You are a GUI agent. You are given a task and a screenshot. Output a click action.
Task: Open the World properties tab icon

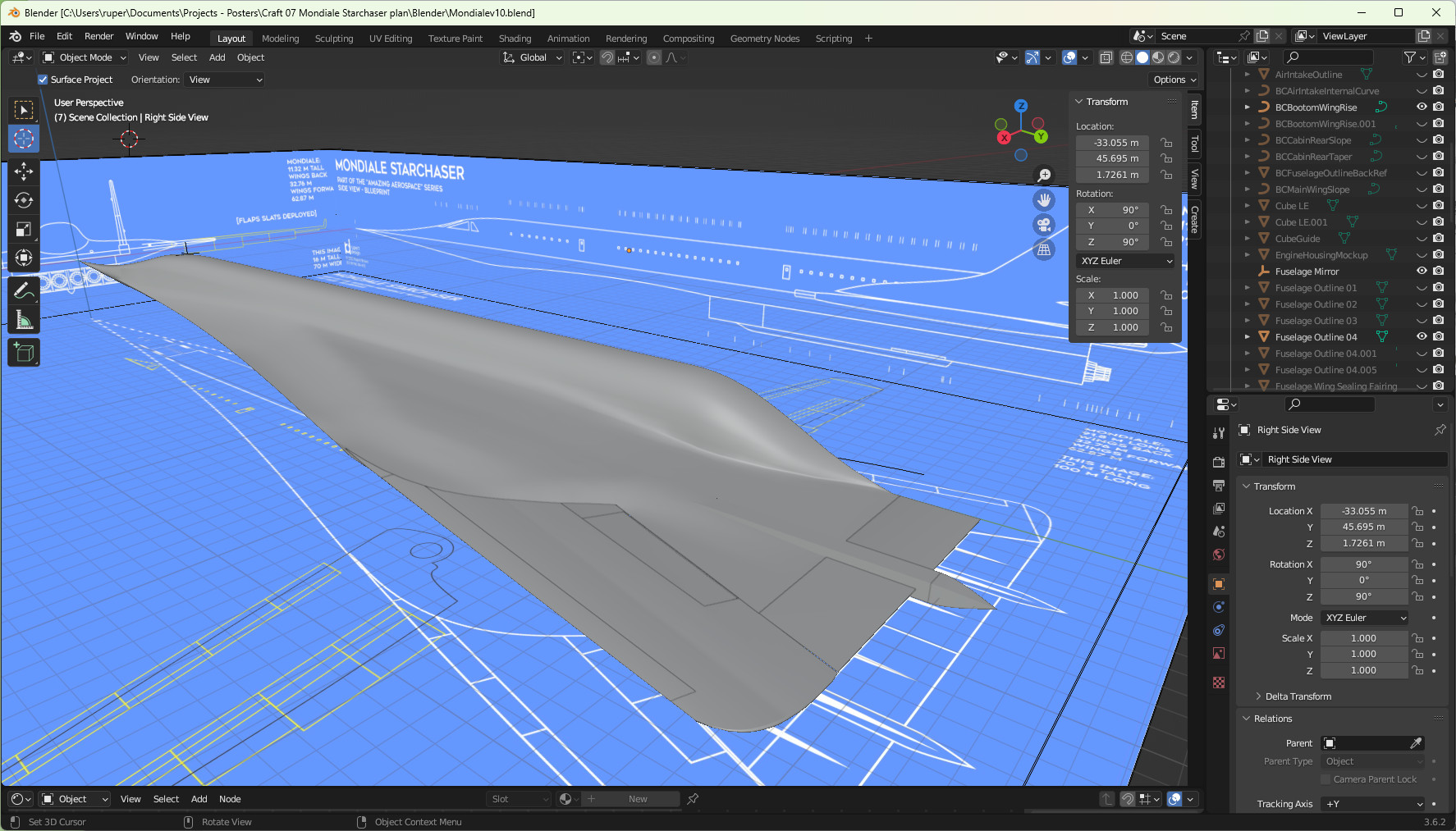1219,555
